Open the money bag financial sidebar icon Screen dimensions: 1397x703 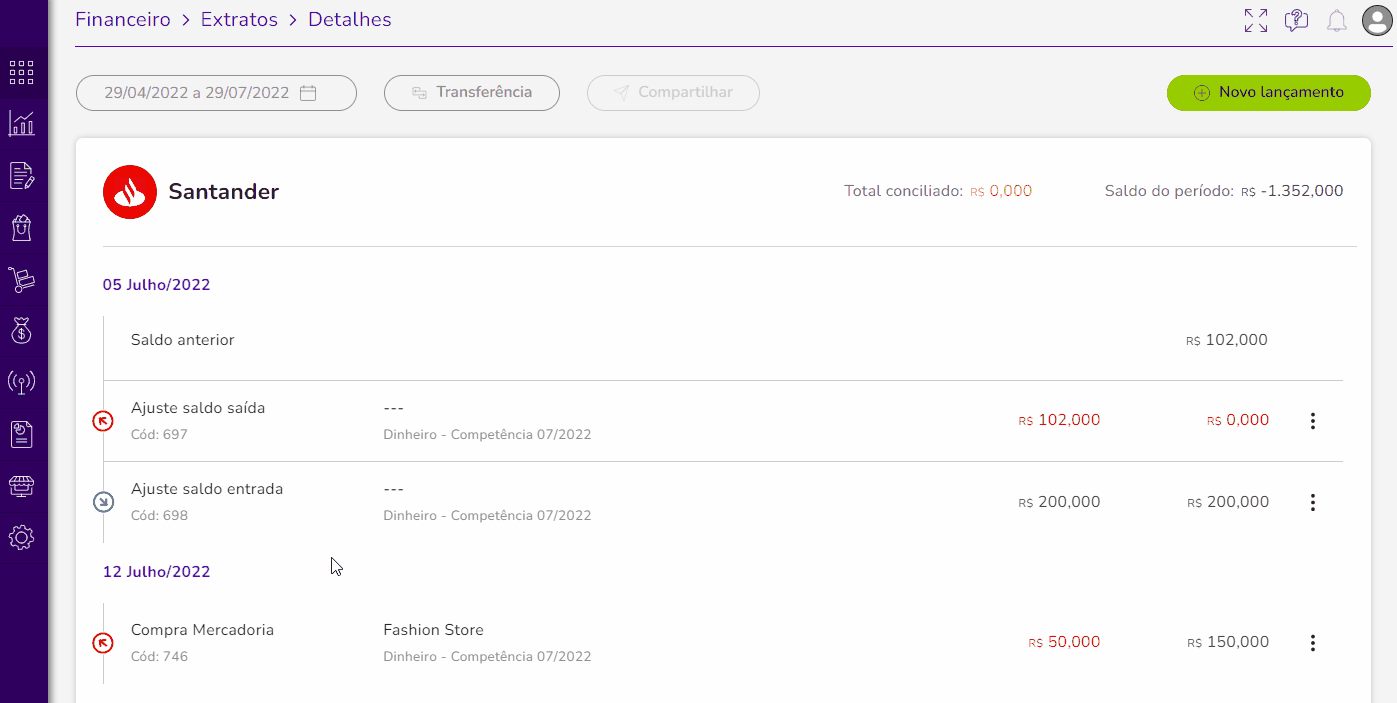(21, 329)
